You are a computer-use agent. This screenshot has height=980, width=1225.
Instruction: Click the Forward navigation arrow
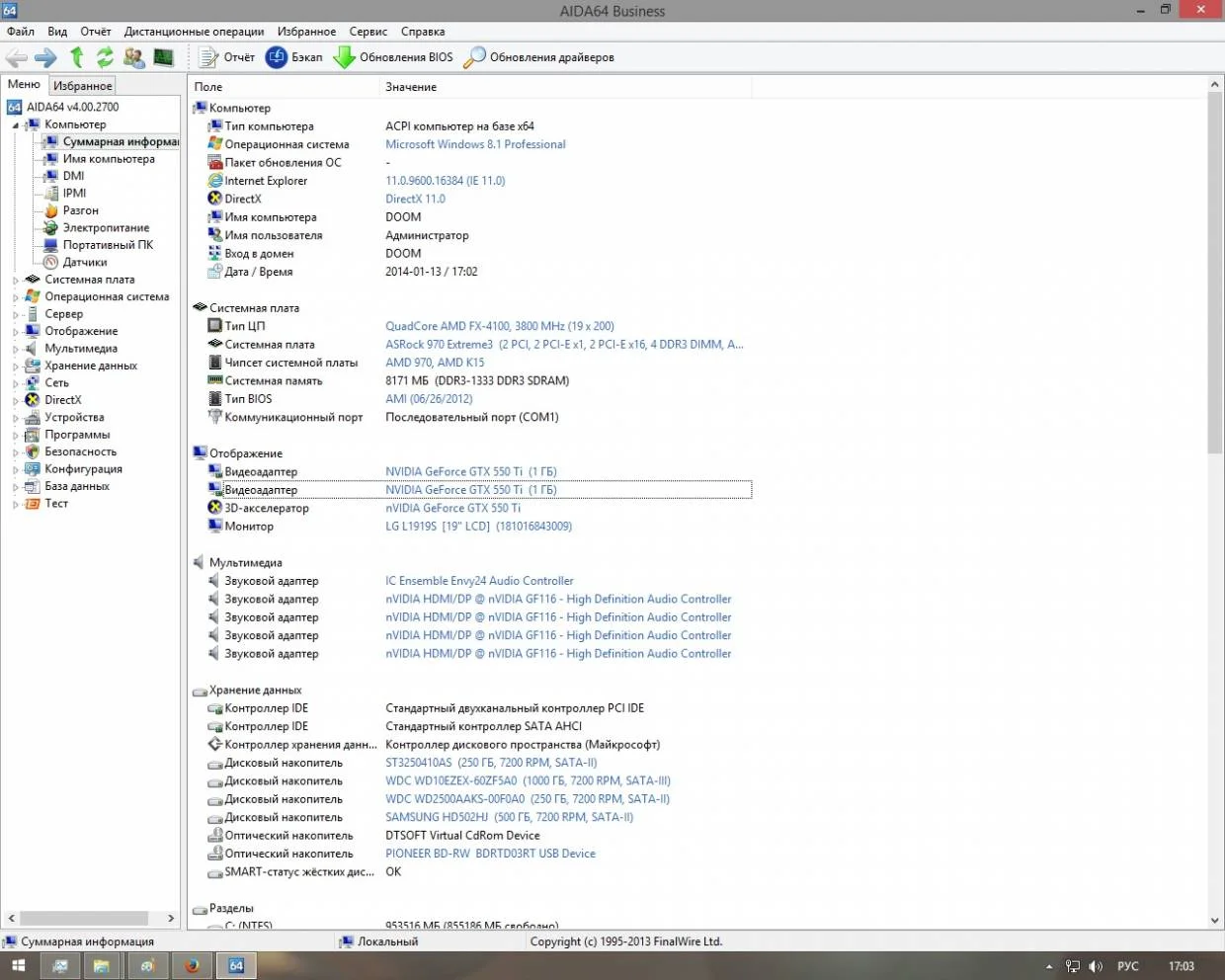tap(45, 57)
